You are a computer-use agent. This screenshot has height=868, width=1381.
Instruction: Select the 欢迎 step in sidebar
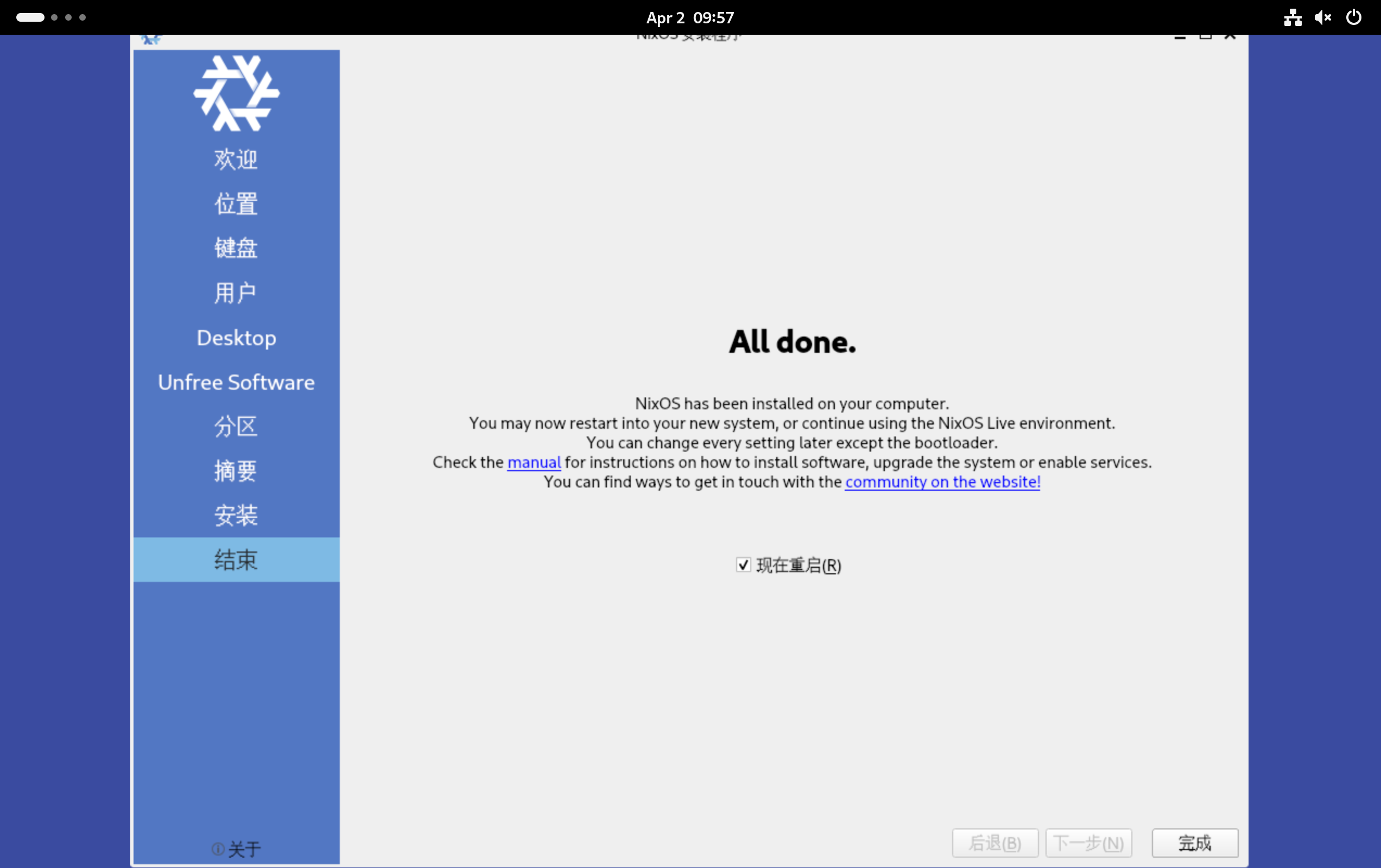click(x=236, y=159)
